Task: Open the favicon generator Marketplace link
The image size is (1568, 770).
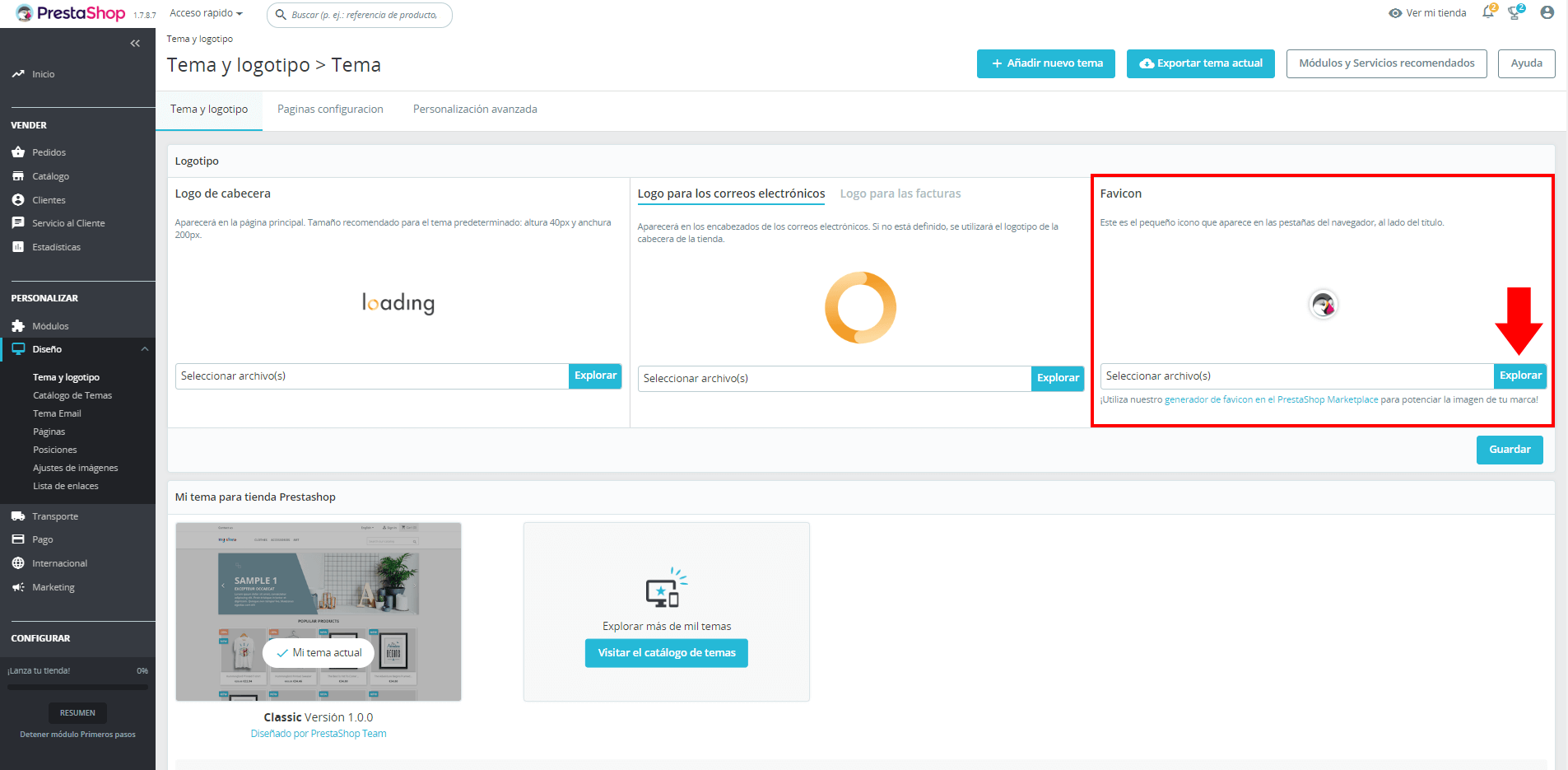Action: click(x=1271, y=399)
